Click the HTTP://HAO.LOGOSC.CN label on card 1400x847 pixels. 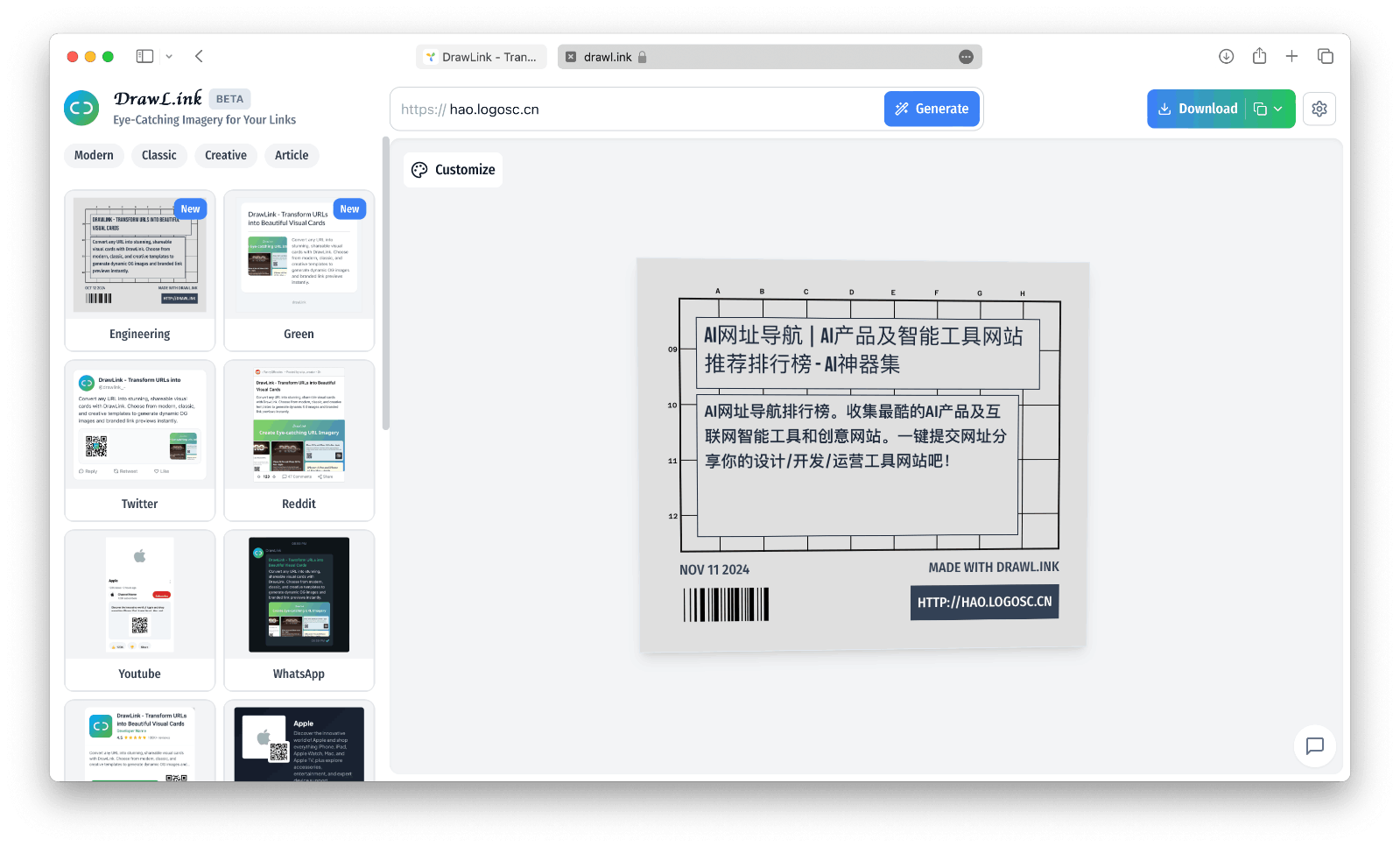(984, 602)
